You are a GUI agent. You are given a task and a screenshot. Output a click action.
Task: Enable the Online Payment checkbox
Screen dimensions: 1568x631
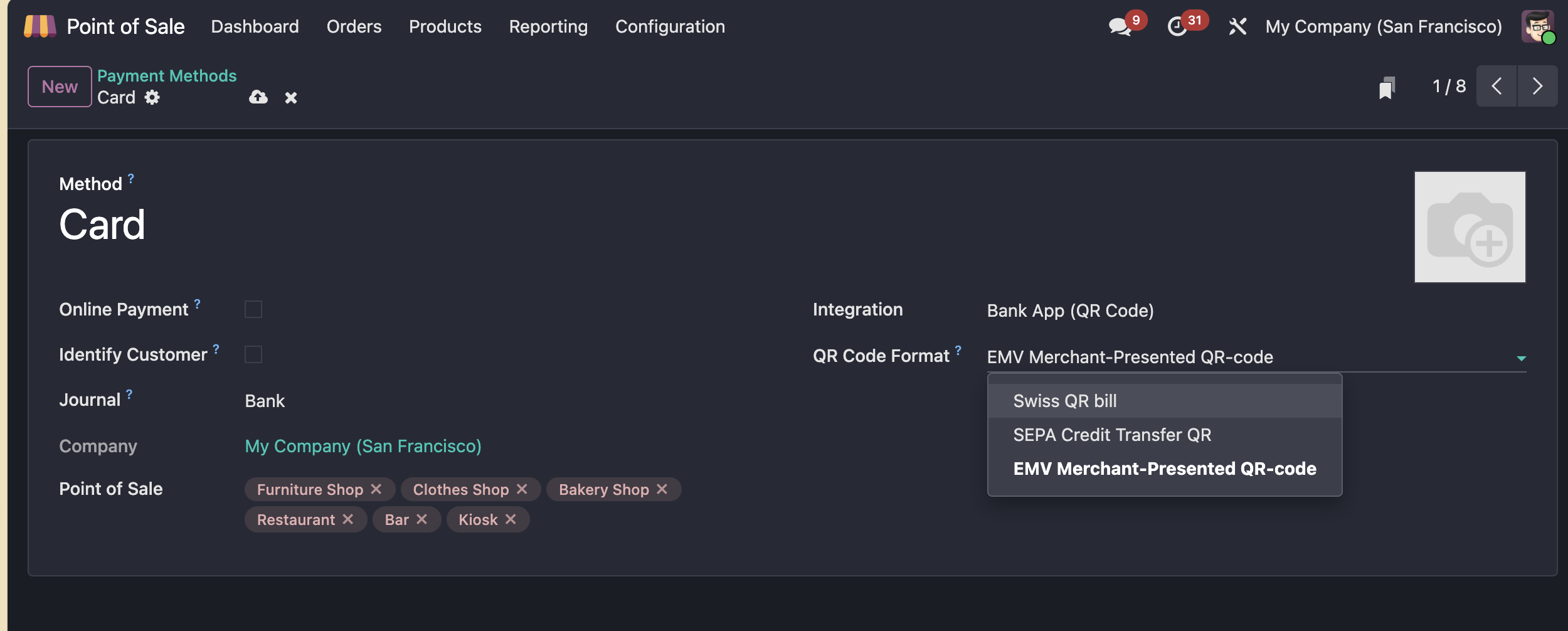tap(253, 309)
